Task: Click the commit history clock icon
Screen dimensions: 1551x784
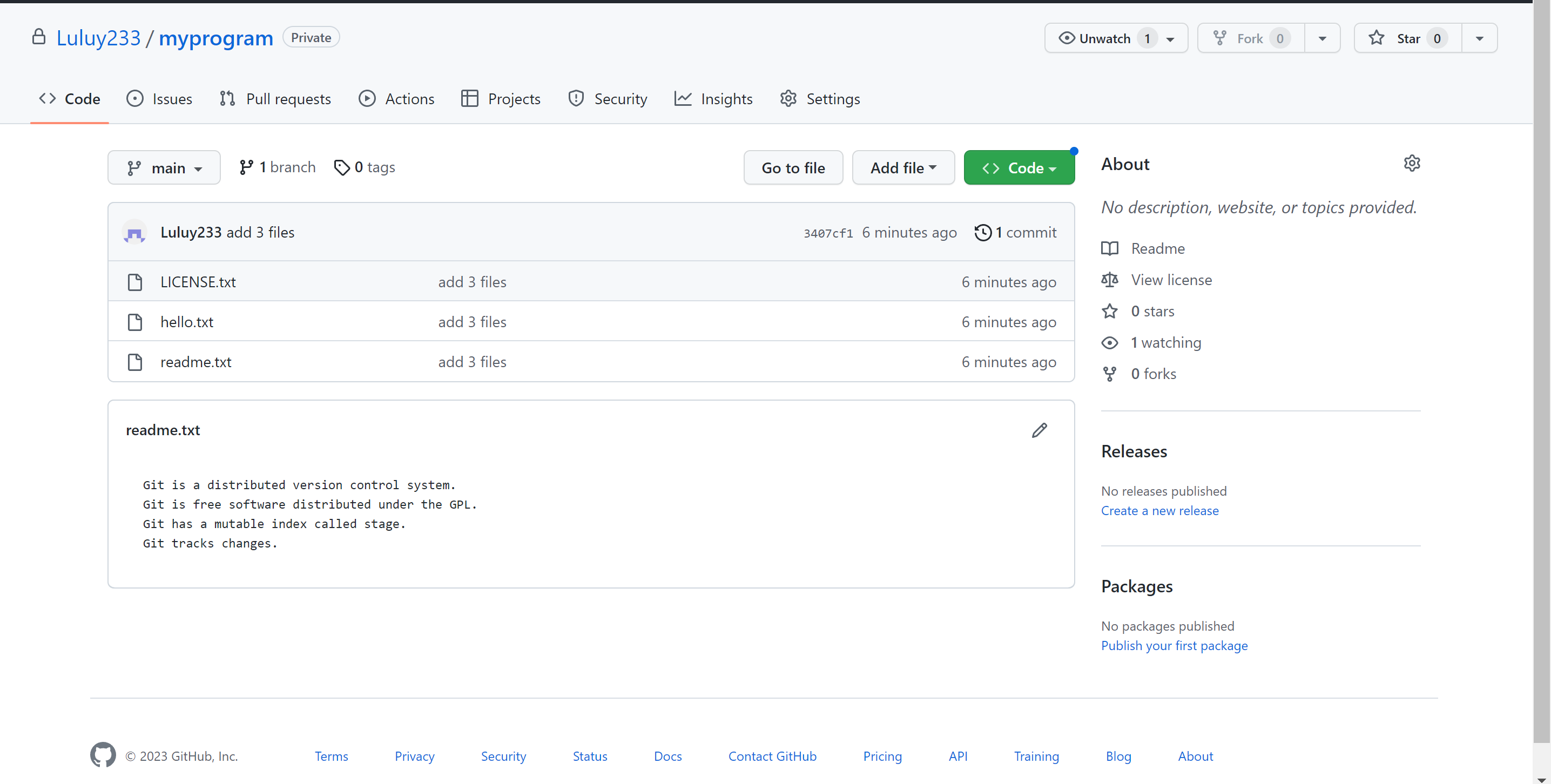Action: click(x=983, y=232)
